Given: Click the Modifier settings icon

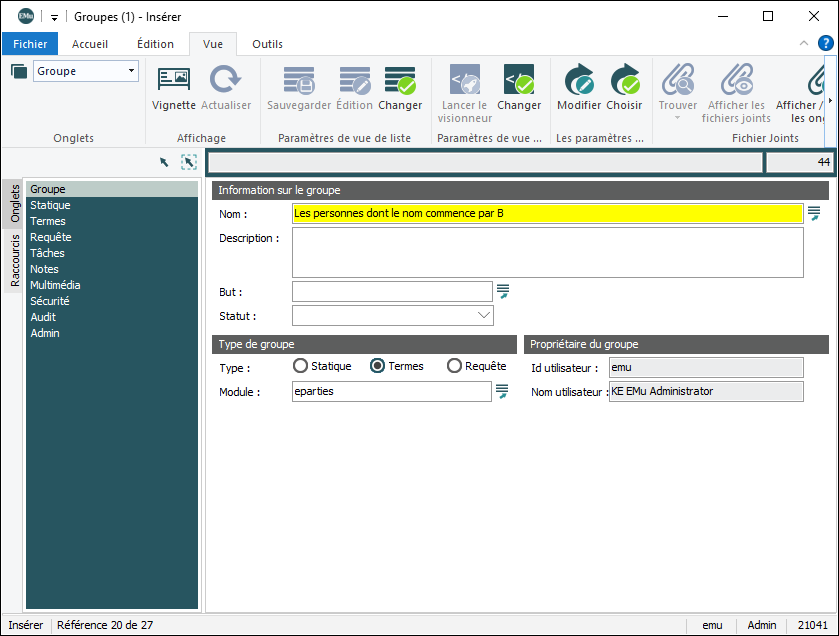Looking at the screenshot, I should tap(579, 80).
